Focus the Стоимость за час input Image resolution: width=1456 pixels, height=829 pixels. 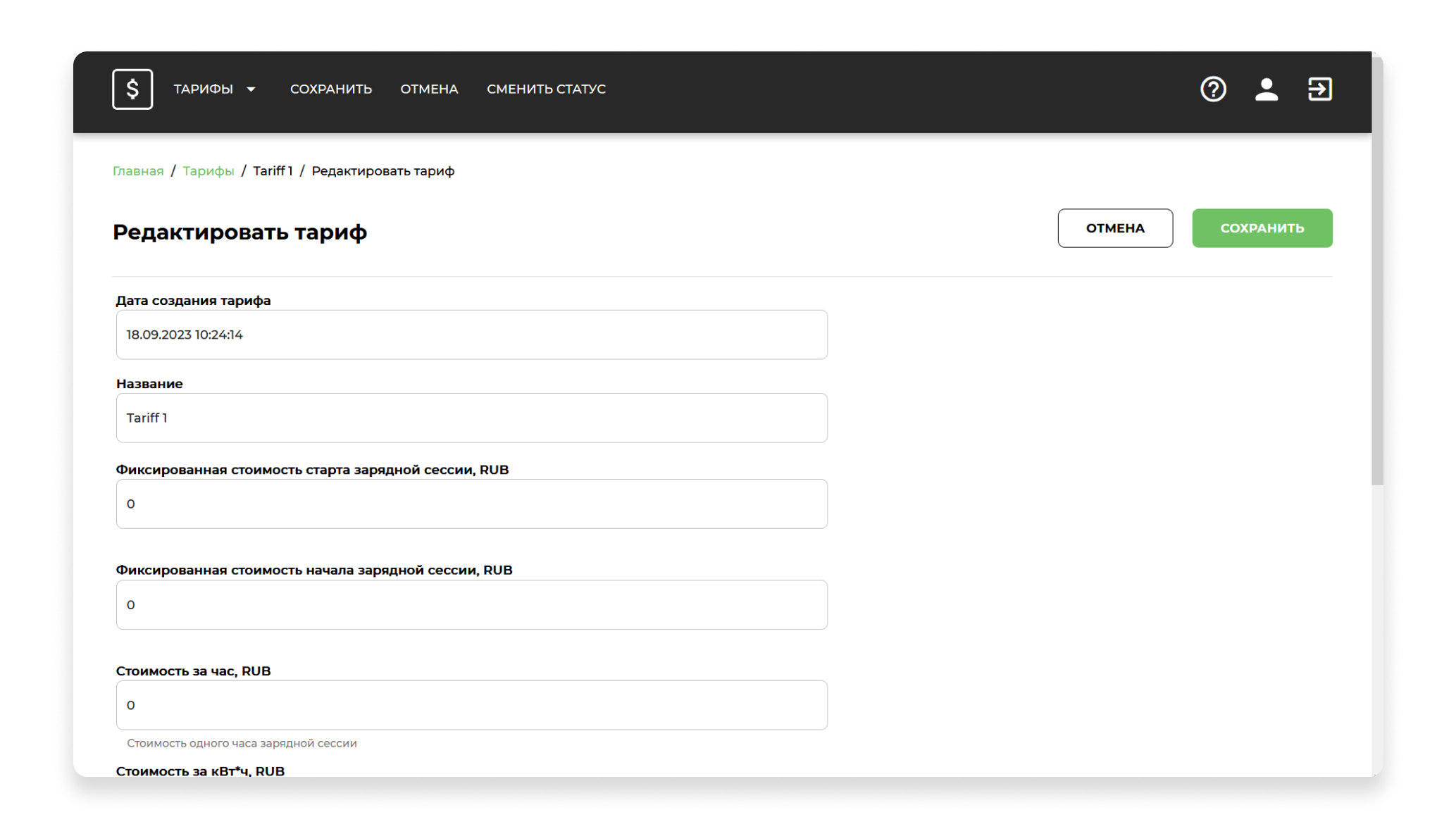click(x=472, y=705)
